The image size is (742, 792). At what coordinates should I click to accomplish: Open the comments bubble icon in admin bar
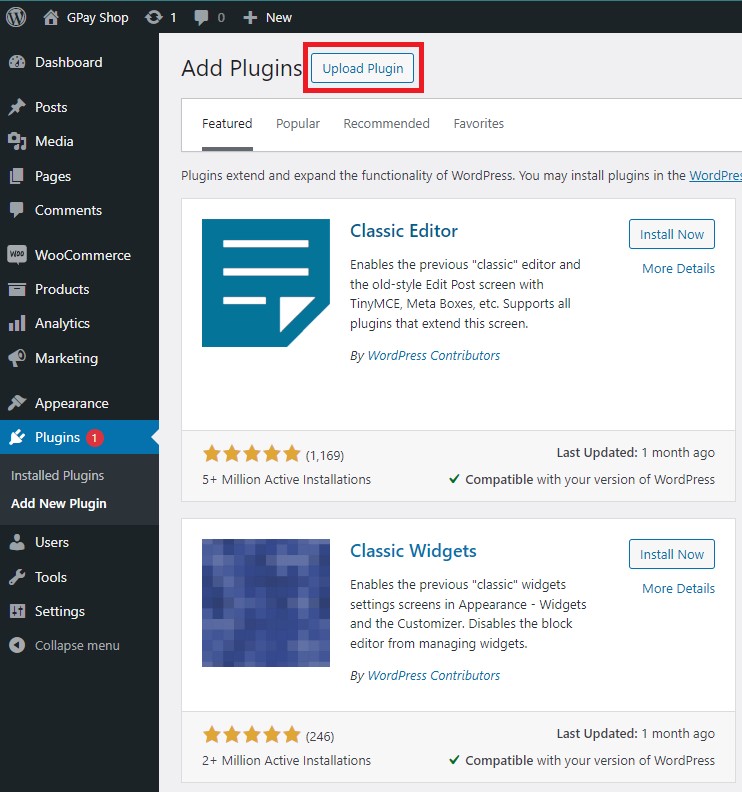tap(201, 18)
